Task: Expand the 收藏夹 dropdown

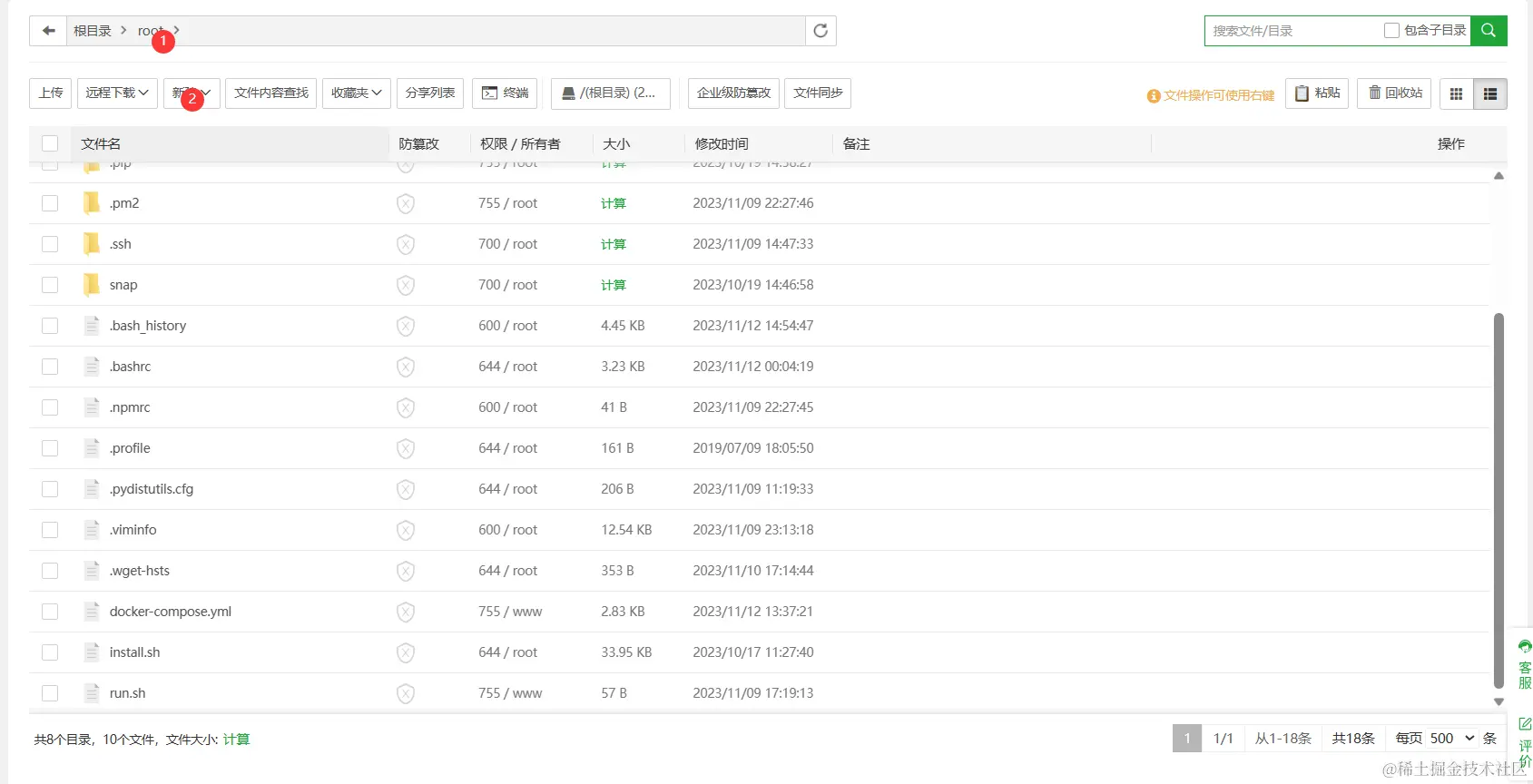Action: [356, 93]
